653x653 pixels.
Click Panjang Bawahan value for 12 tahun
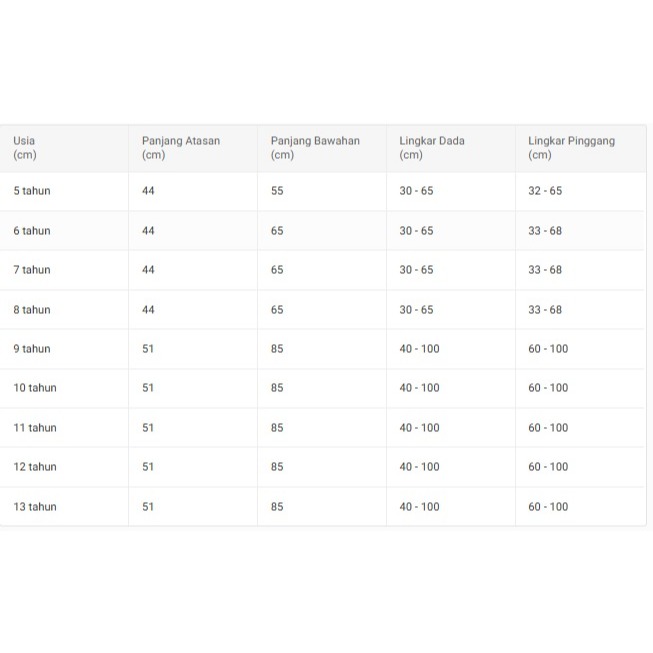point(277,467)
